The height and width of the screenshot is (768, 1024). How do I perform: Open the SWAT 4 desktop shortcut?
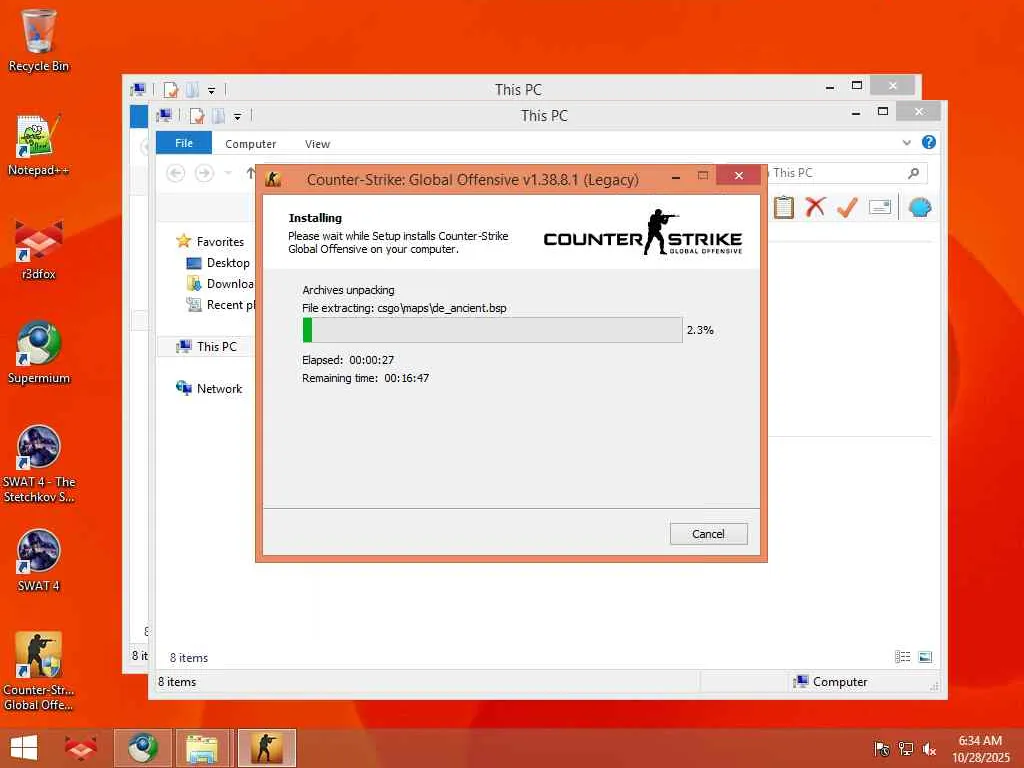point(39,560)
